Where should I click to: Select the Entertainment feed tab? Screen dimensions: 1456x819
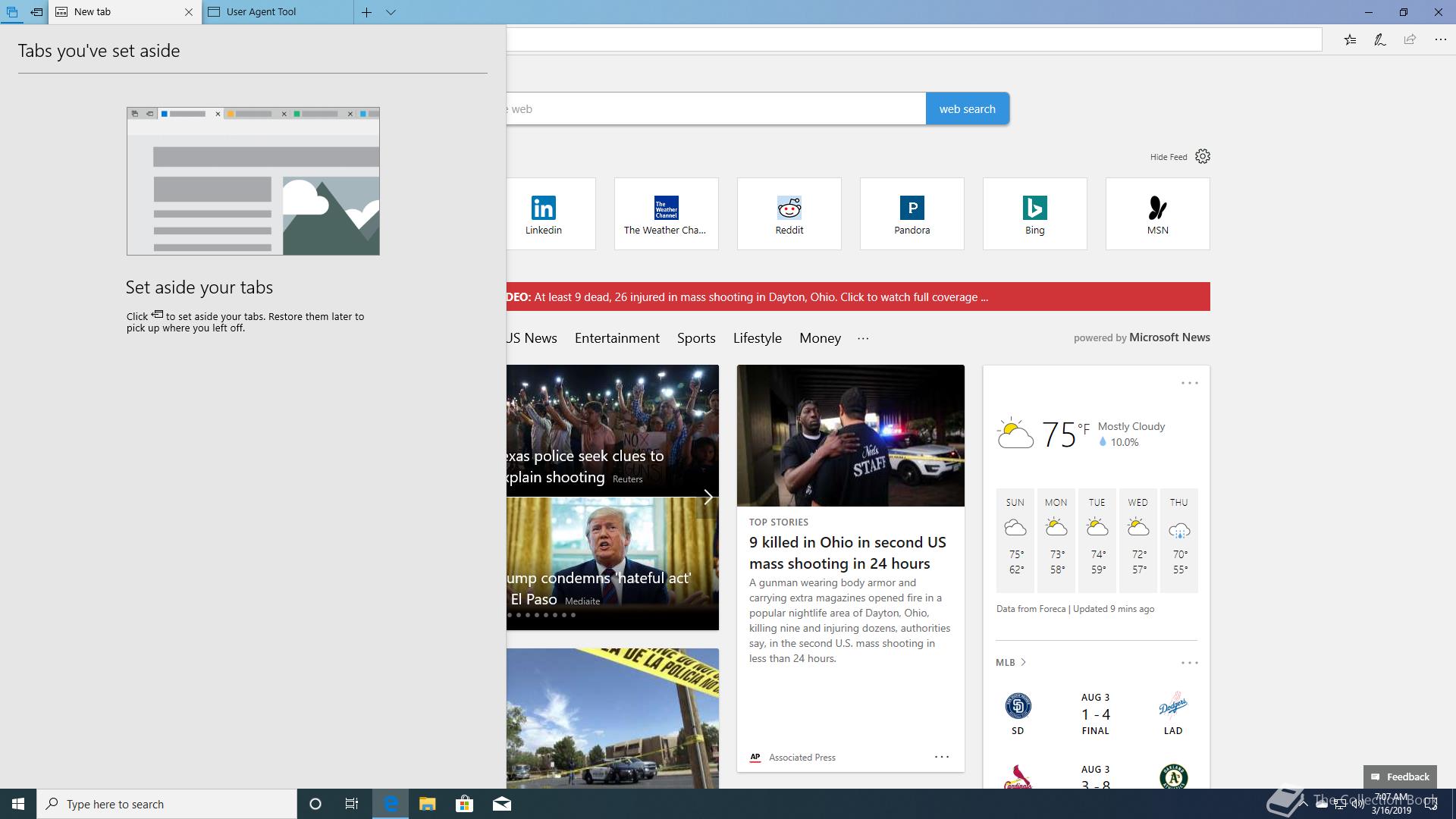point(617,338)
